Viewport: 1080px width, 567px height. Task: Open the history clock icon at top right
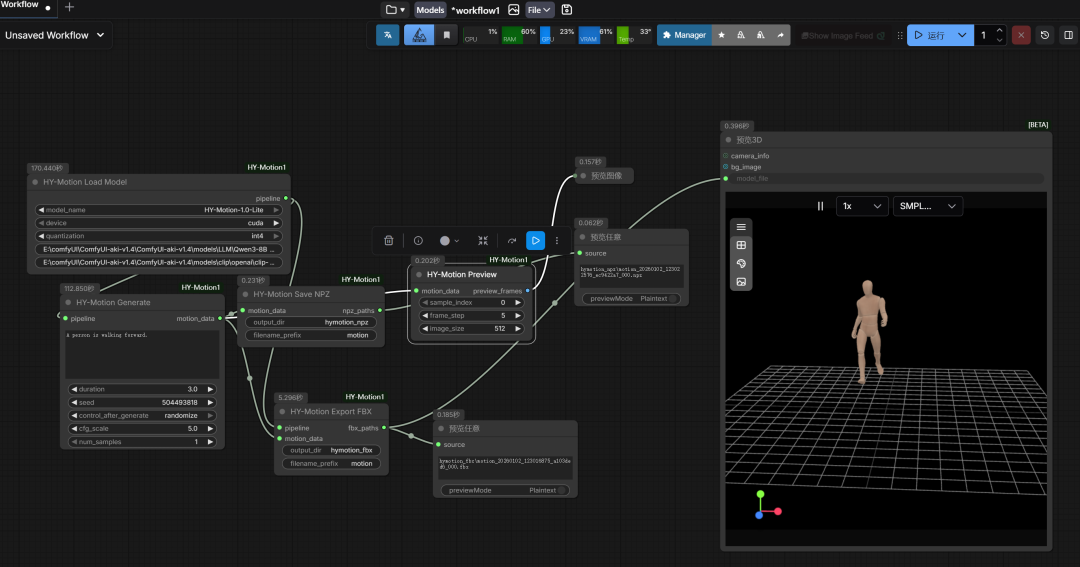(1045, 35)
